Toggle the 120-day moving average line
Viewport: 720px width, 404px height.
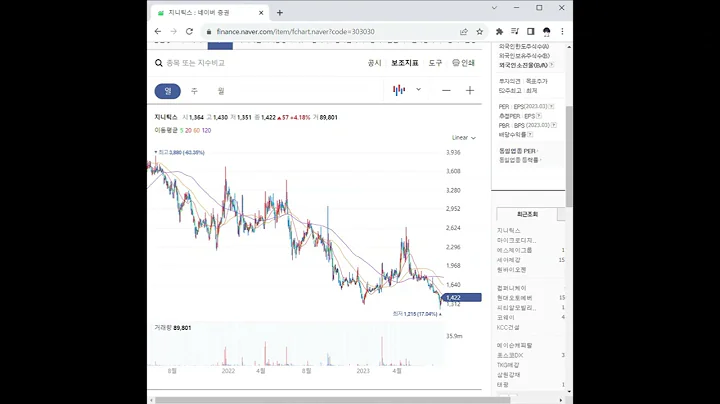pyautogui.click(x=206, y=130)
